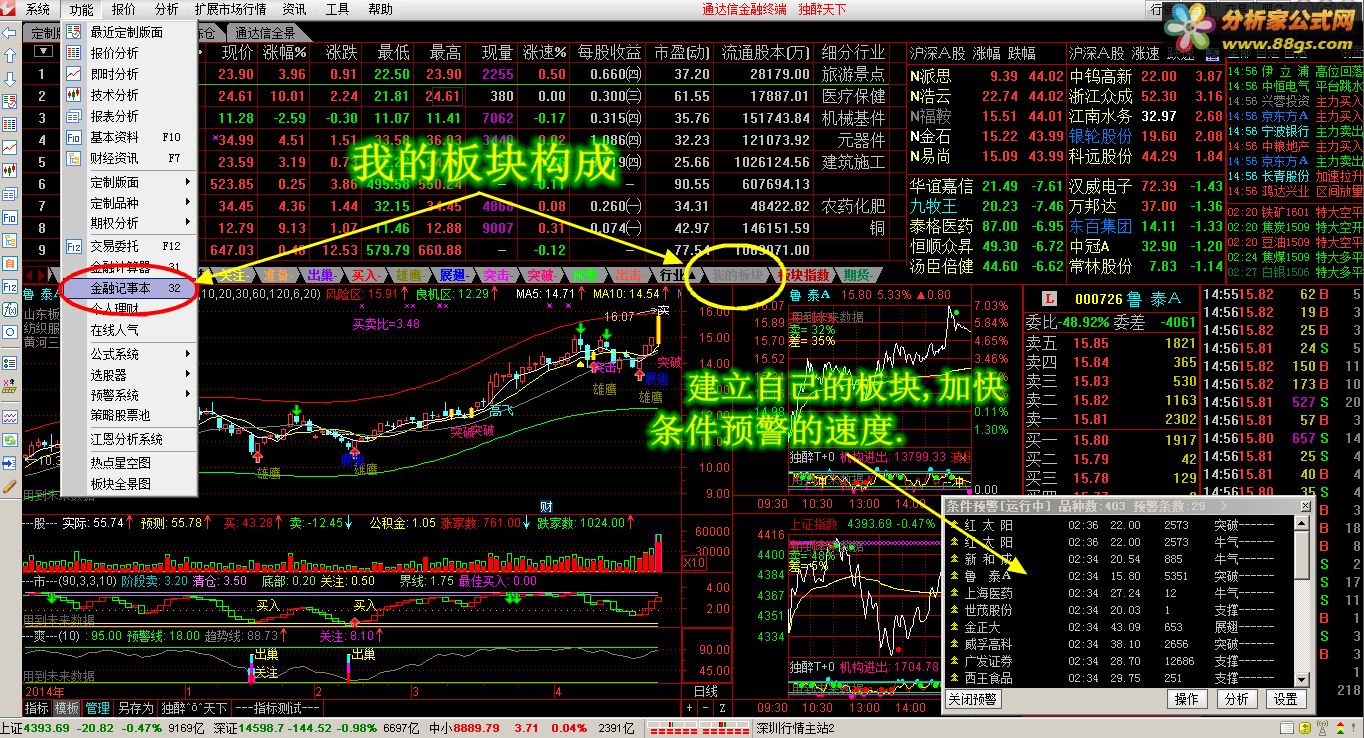This screenshot has width=1364, height=738.
Task: Choose 即时分析 from the dropdown menu
Action: [129, 74]
